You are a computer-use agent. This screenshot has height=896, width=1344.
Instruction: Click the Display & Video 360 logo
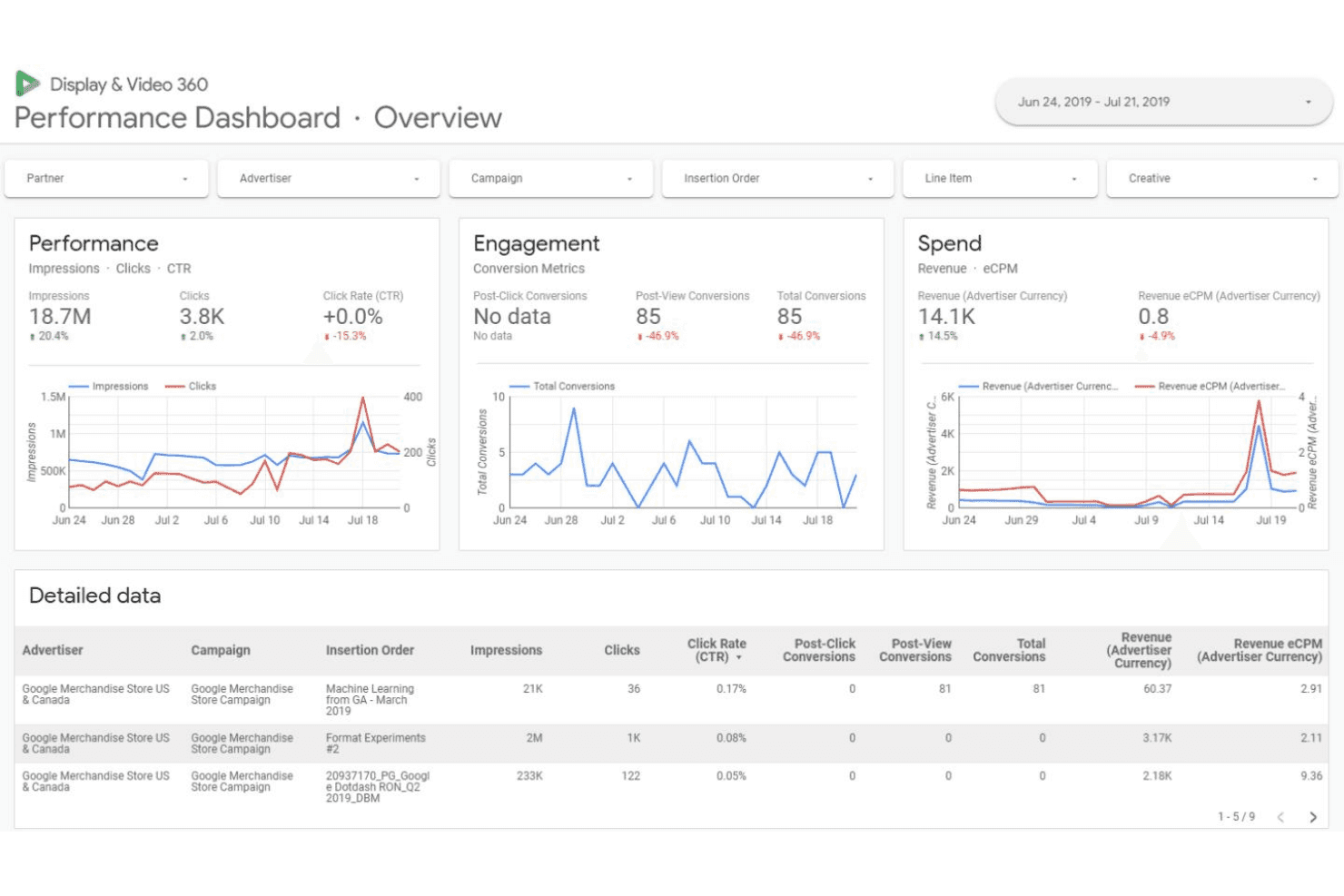click(27, 84)
